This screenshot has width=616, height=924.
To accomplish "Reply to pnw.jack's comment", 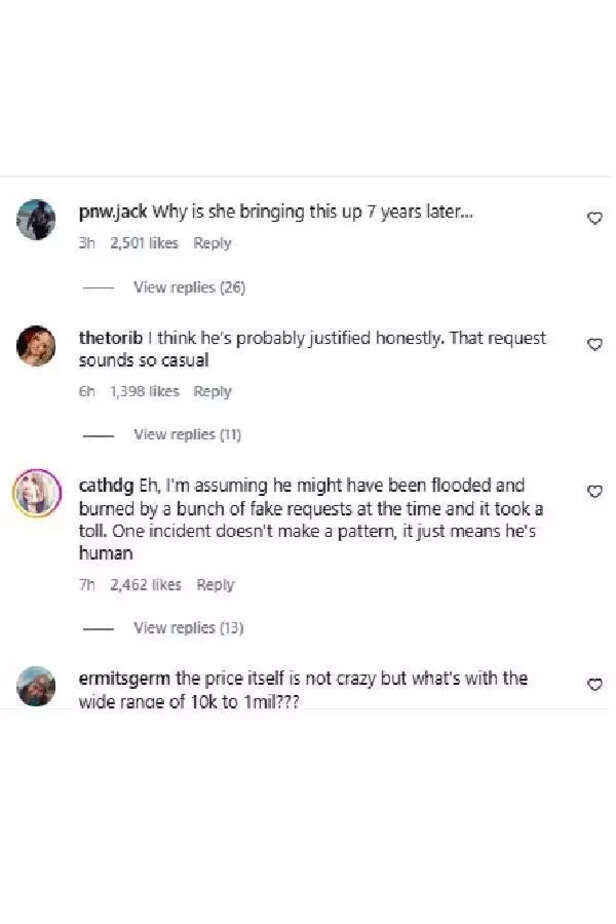I will [x=212, y=243].
